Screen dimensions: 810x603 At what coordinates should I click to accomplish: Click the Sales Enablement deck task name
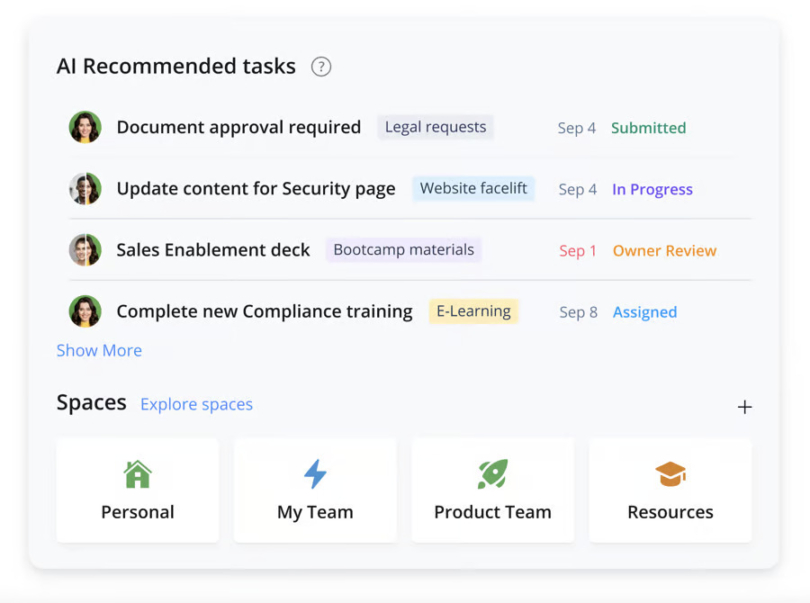click(213, 250)
